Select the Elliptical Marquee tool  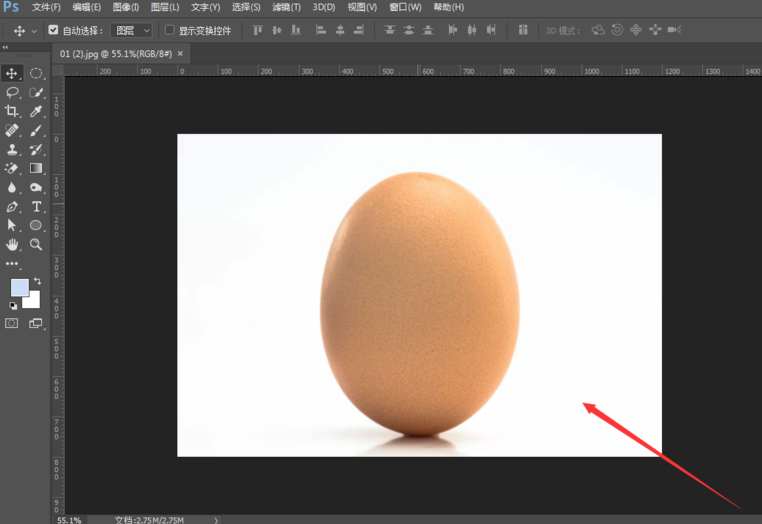point(36,73)
